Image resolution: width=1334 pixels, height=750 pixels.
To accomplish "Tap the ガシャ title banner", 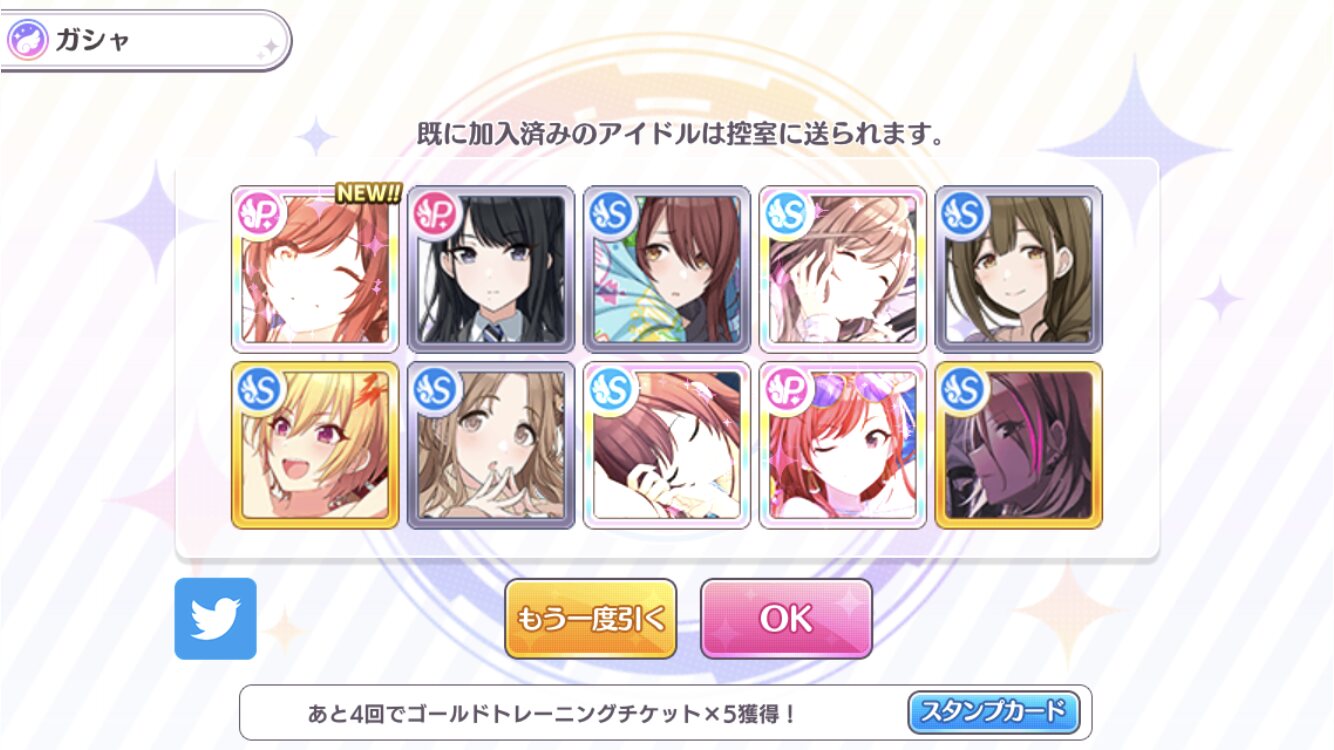I will [x=145, y=41].
